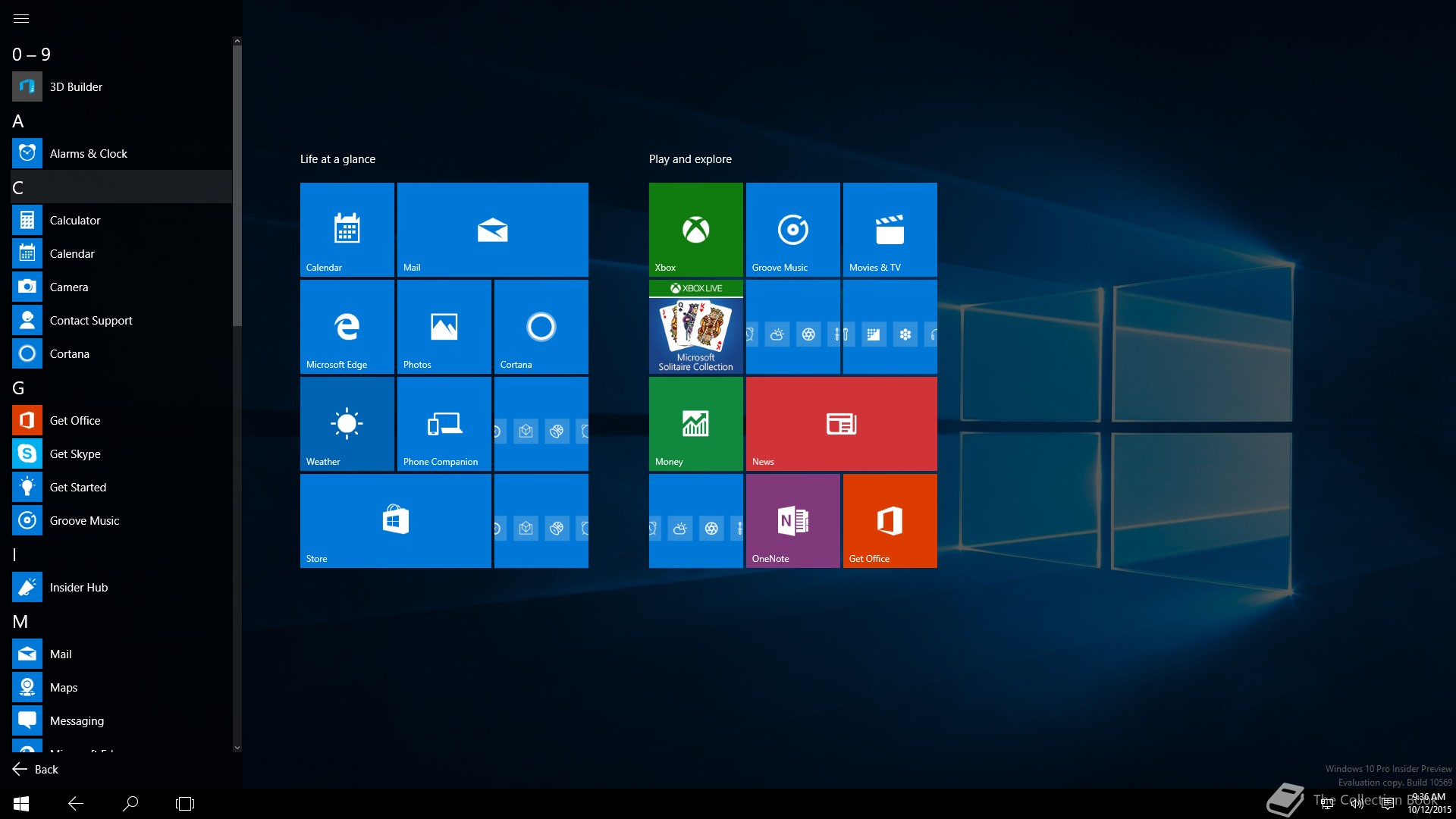Select the highlighted letter C header
Screen dimensions: 1456x819
click(x=121, y=187)
